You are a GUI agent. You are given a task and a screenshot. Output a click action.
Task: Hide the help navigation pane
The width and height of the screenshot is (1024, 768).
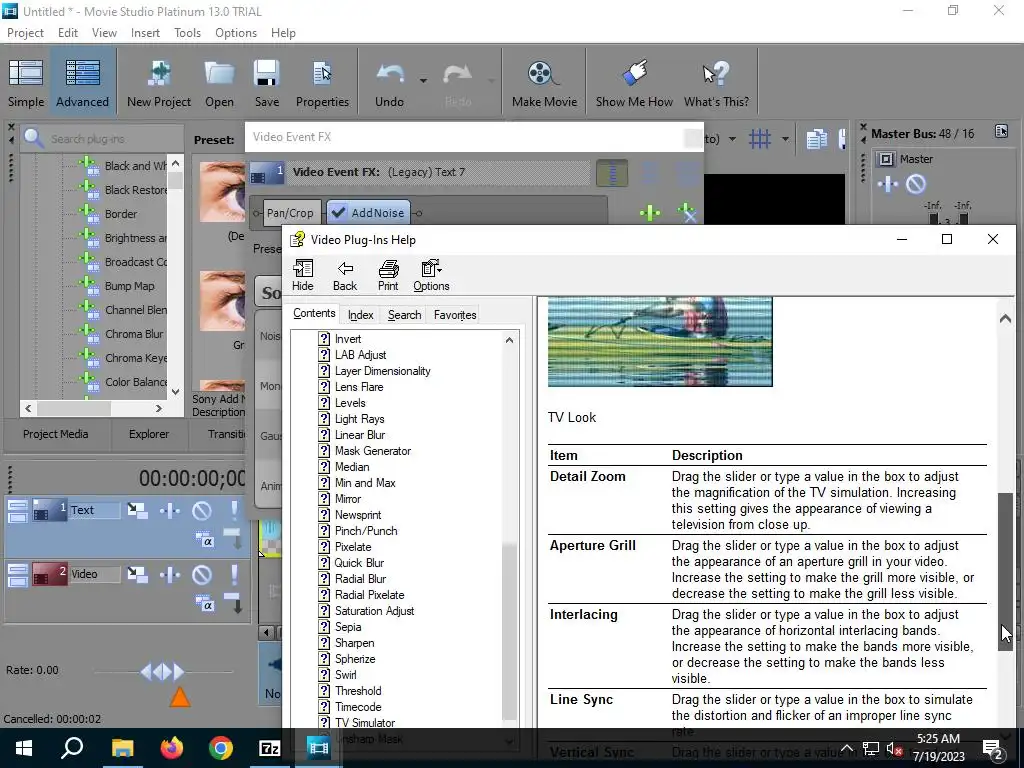pos(302,275)
